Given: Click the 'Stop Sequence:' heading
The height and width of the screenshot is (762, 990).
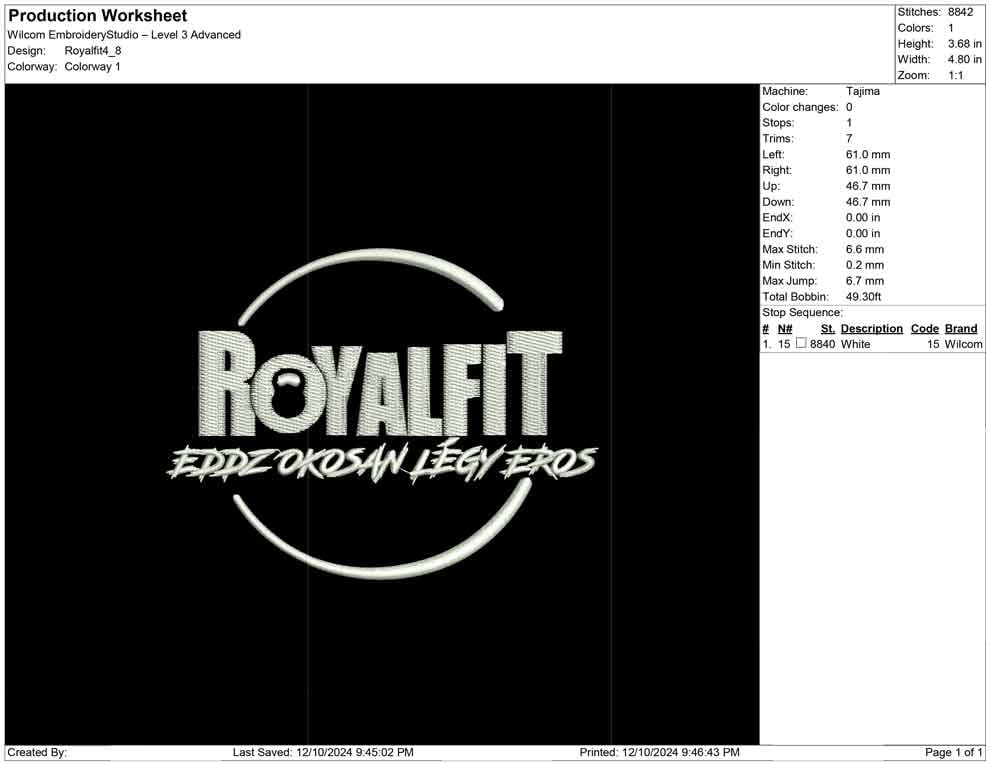Looking at the screenshot, I should (x=802, y=313).
